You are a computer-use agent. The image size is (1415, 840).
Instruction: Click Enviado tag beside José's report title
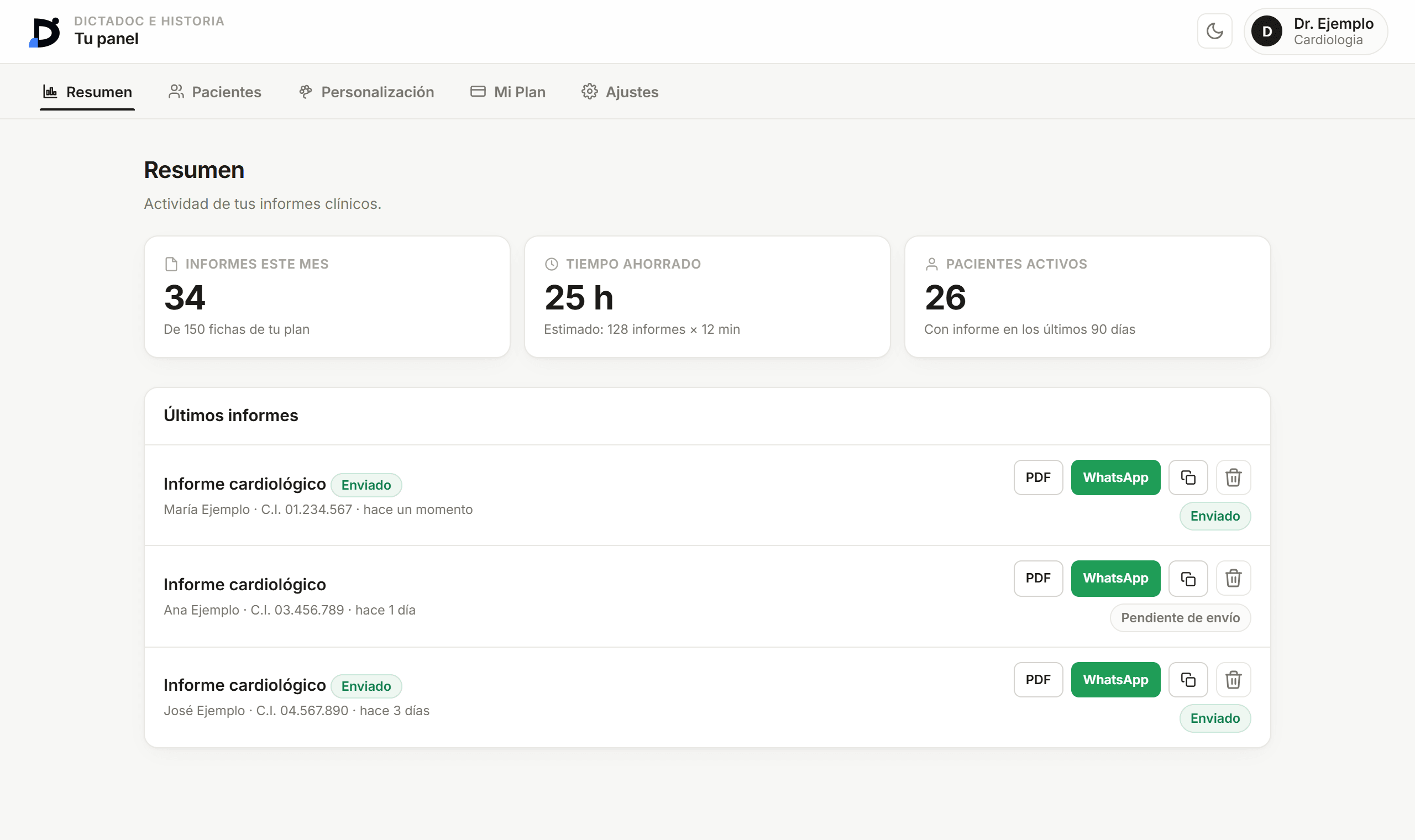(366, 686)
